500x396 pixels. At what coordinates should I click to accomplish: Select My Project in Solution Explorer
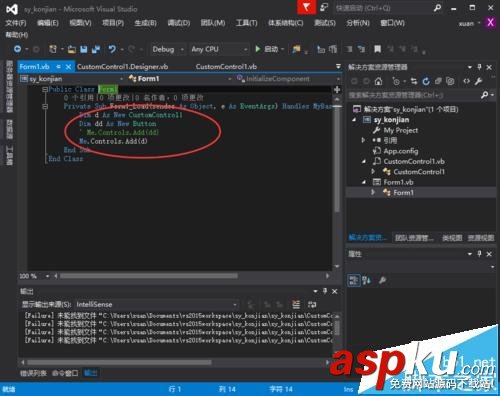[x=400, y=130]
